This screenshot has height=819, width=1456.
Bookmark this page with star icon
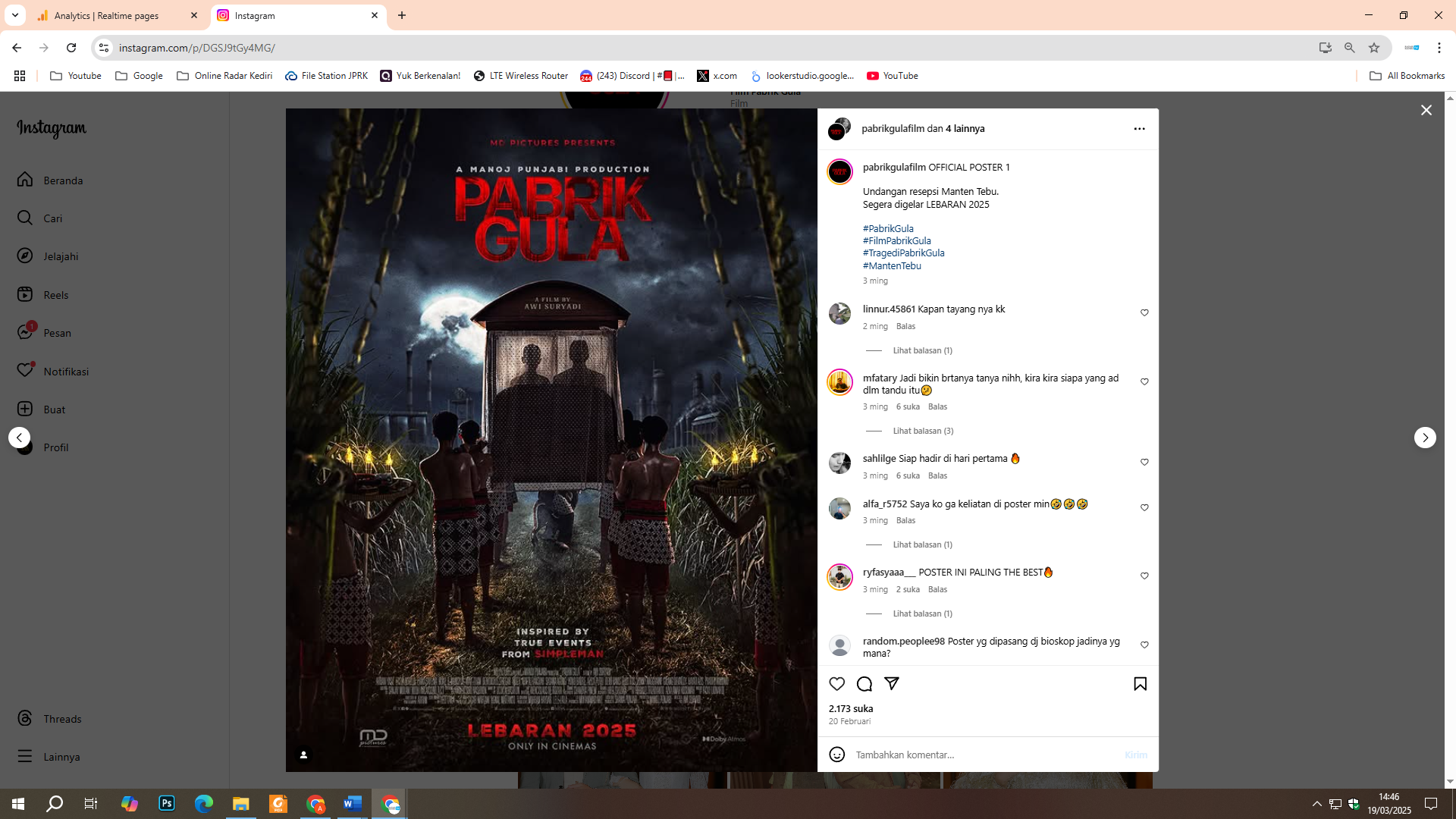[x=1374, y=48]
